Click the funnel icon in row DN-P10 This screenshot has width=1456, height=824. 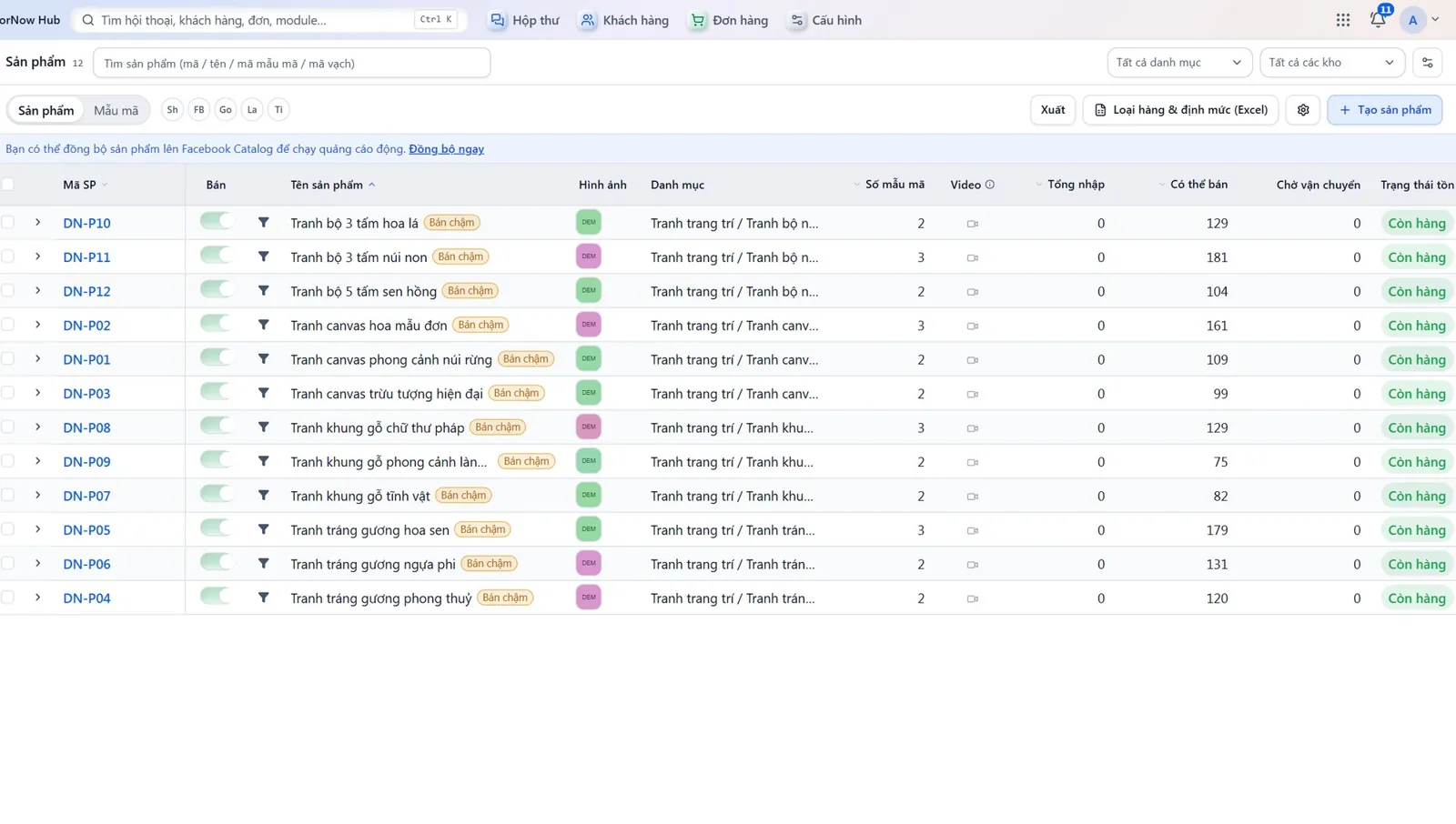point(263,223)
